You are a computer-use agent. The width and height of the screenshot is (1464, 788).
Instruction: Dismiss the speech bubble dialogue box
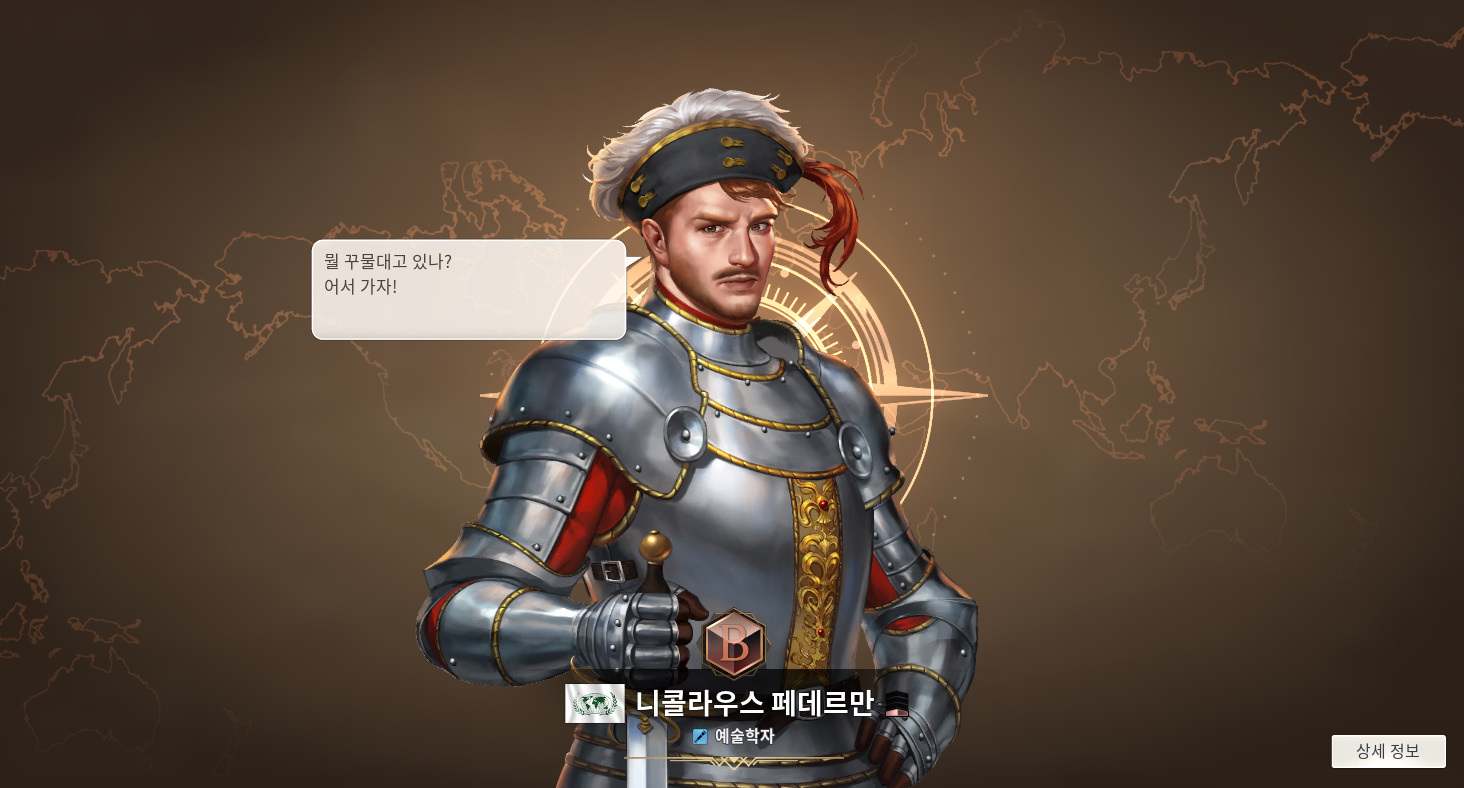point(469,290)
